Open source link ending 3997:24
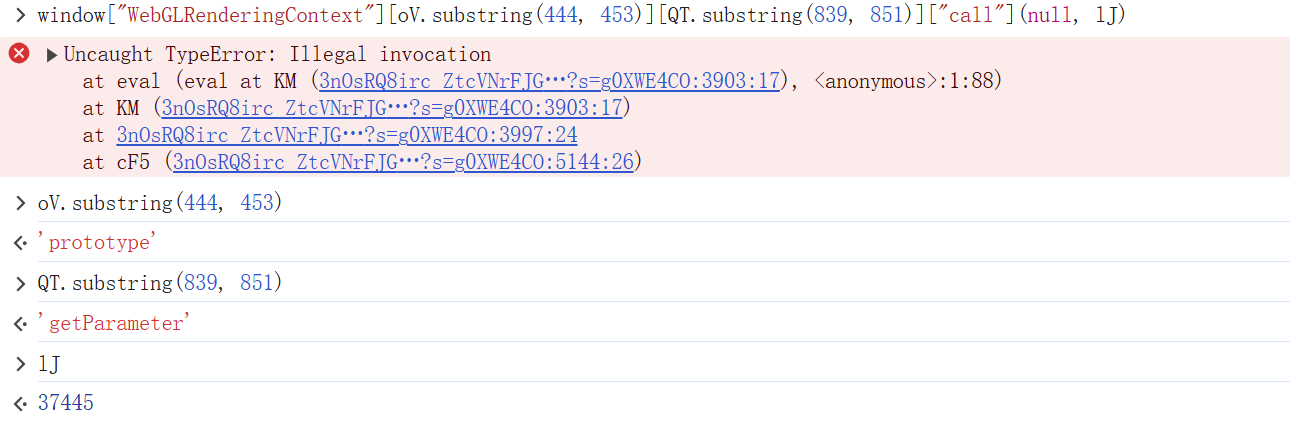The width and height of the screenshot is (1290, 432). point(347,135)
